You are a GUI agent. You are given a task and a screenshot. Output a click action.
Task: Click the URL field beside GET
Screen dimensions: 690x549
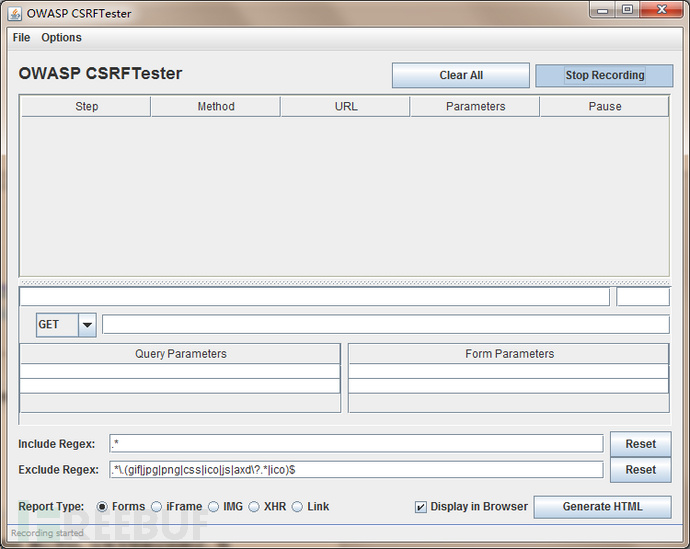[x=385, y=325]
